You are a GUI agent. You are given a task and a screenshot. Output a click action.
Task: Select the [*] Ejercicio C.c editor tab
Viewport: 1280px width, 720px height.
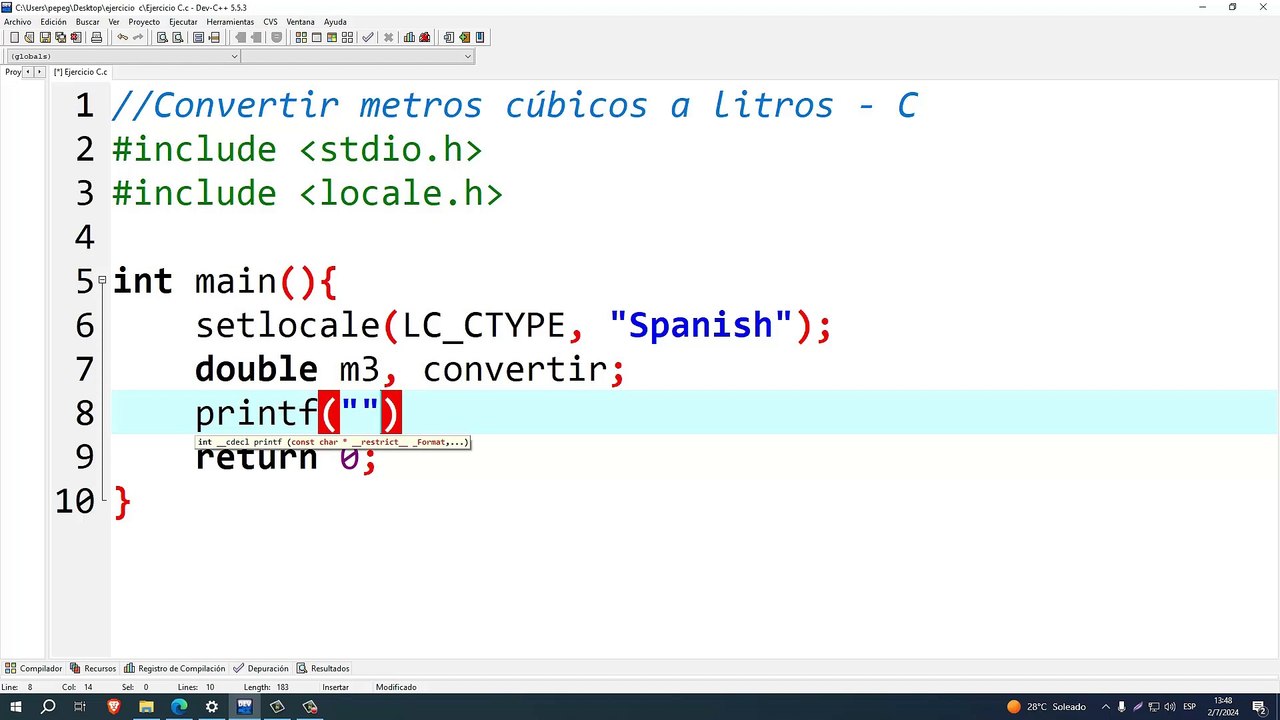(80, 72)
